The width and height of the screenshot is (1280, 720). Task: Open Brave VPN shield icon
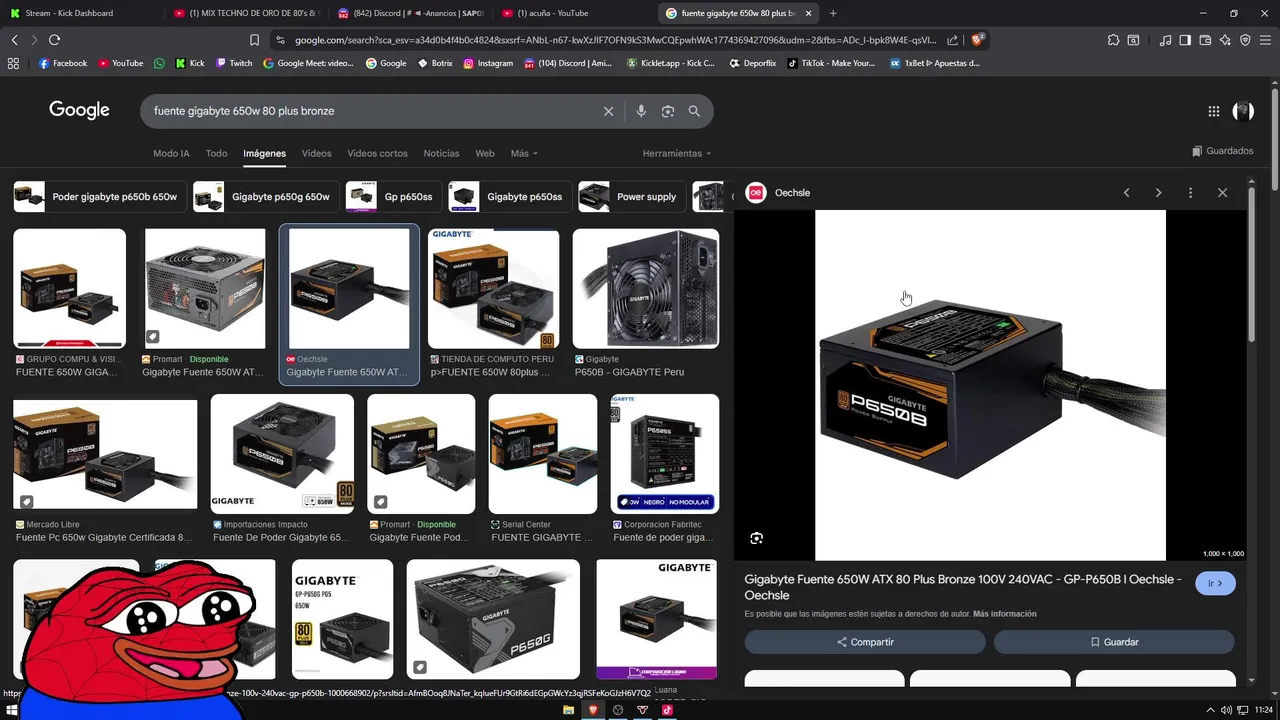(1245, 40)
